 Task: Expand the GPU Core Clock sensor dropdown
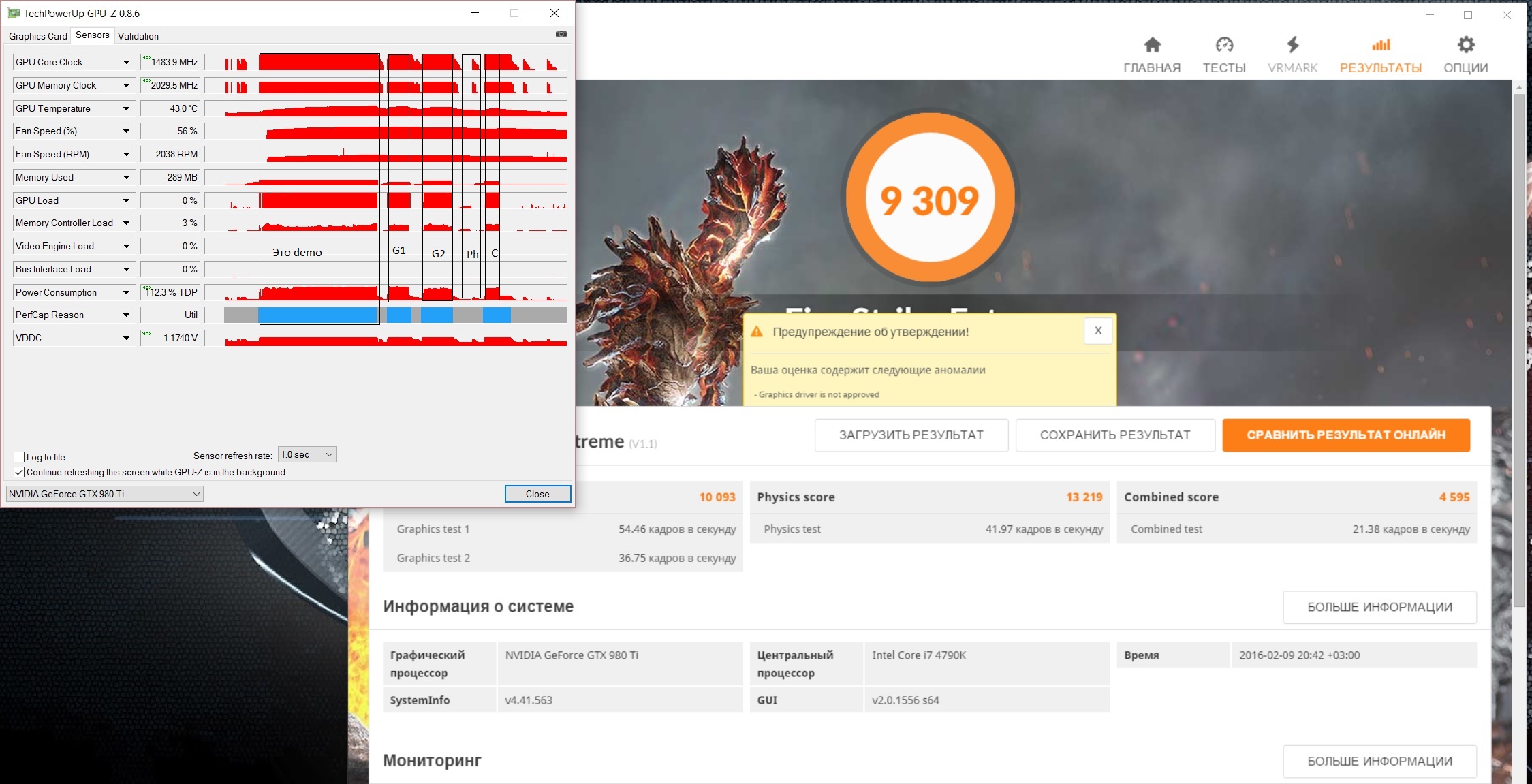pyautogui.click(x=126, y=62)
